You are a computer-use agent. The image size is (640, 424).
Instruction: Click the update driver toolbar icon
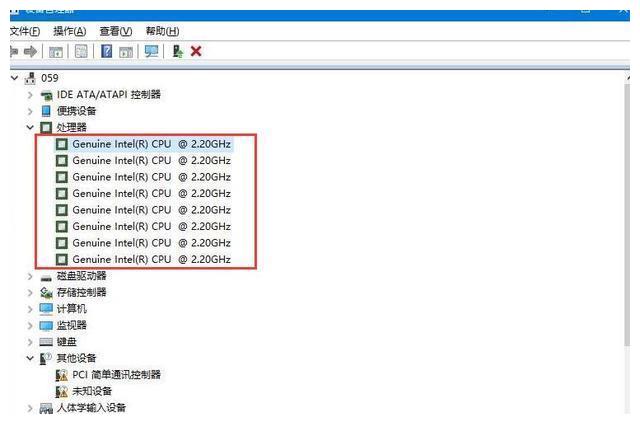coord(178,51)
